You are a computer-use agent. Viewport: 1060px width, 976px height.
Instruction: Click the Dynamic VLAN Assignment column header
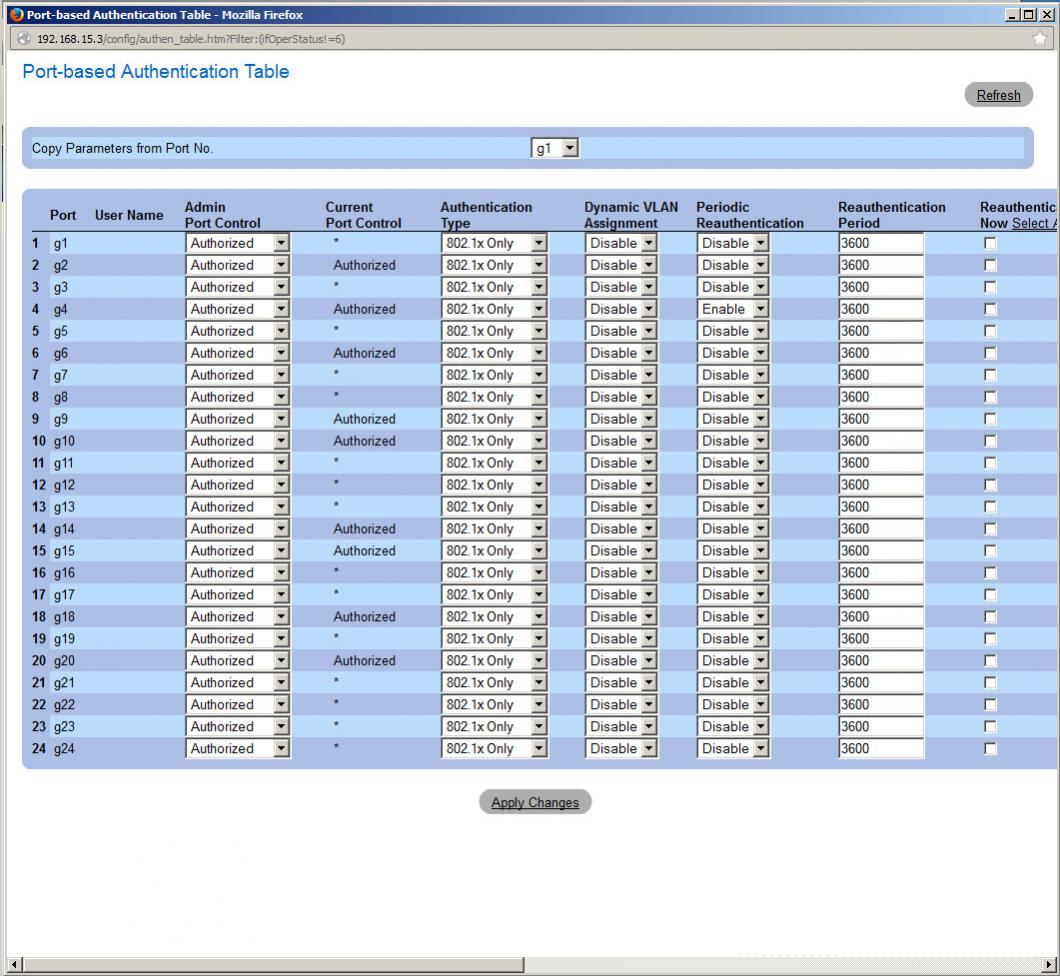click(x=631, y=215)
